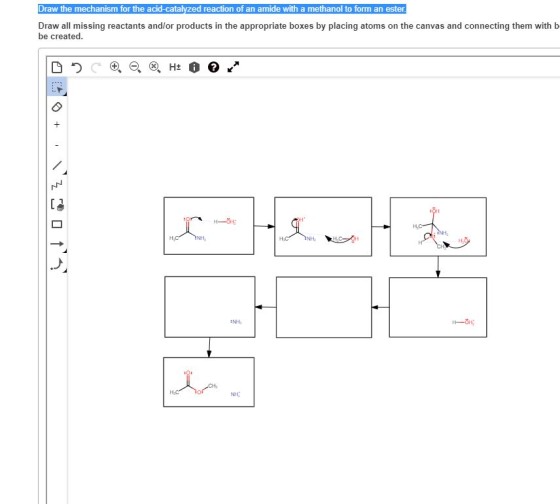This screenshot has height=504, width=560.
Task: Select the rectangle shape tool
Action: click(x=57, y=224)
